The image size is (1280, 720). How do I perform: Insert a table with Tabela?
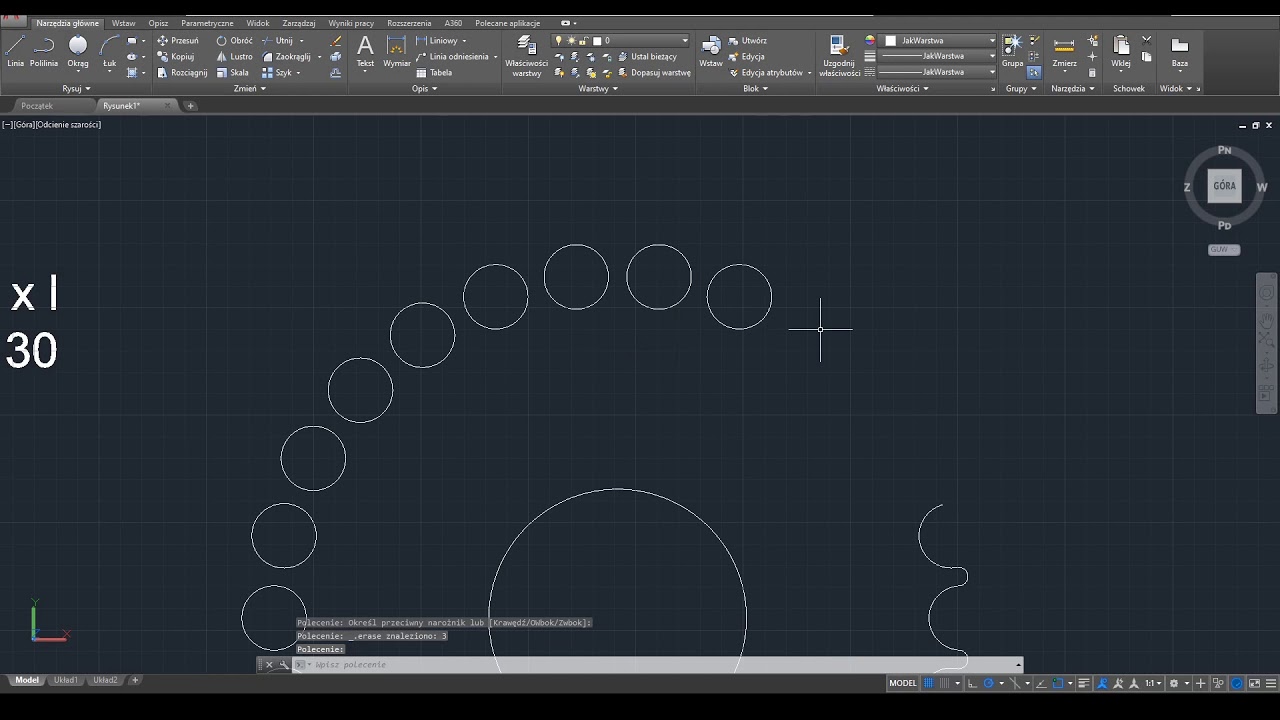click(434, 72)
